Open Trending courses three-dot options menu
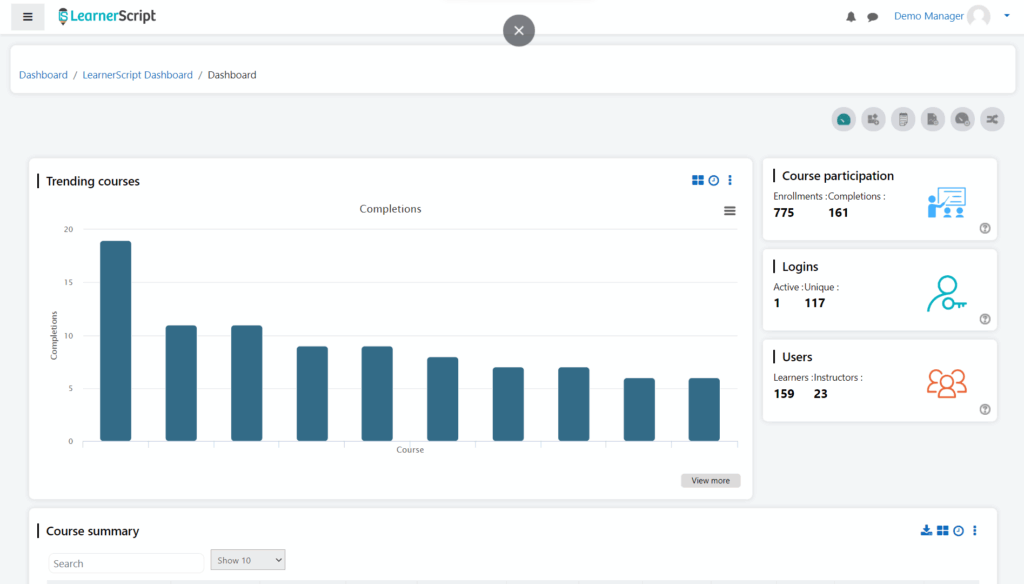The height and width of the screenshot is (584, 1024). [x=730, y=181]
